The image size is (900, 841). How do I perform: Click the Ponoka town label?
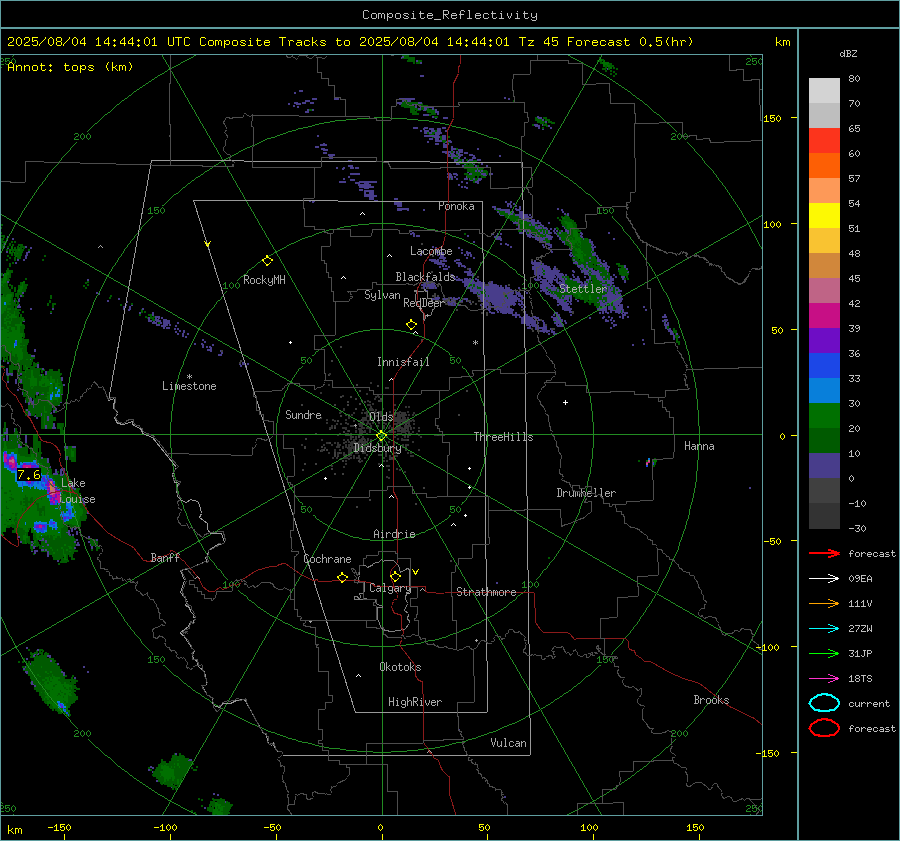click(456, 206)
